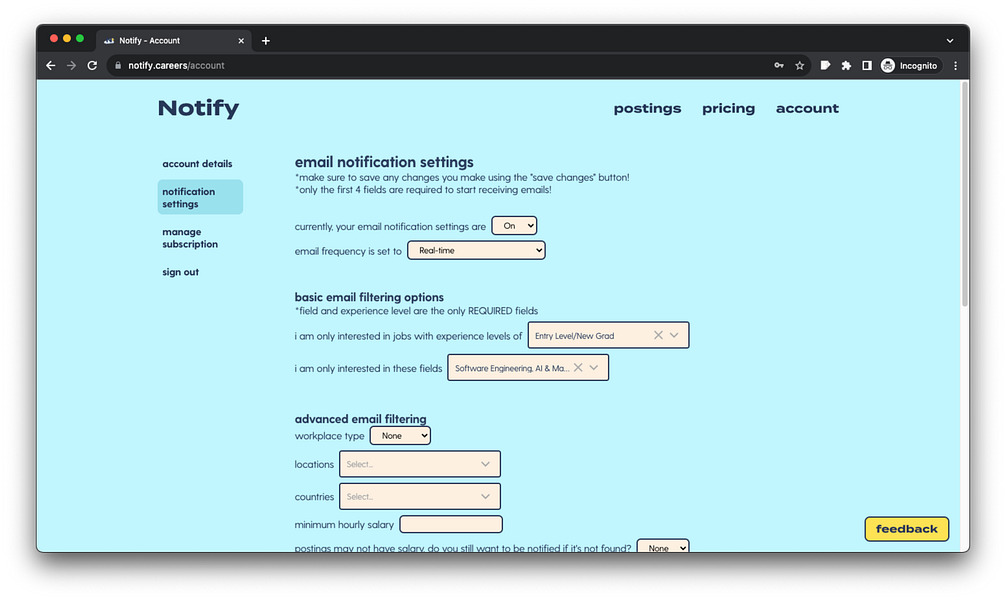
Task: Click the password key icon in address bar
Action: 778,65
